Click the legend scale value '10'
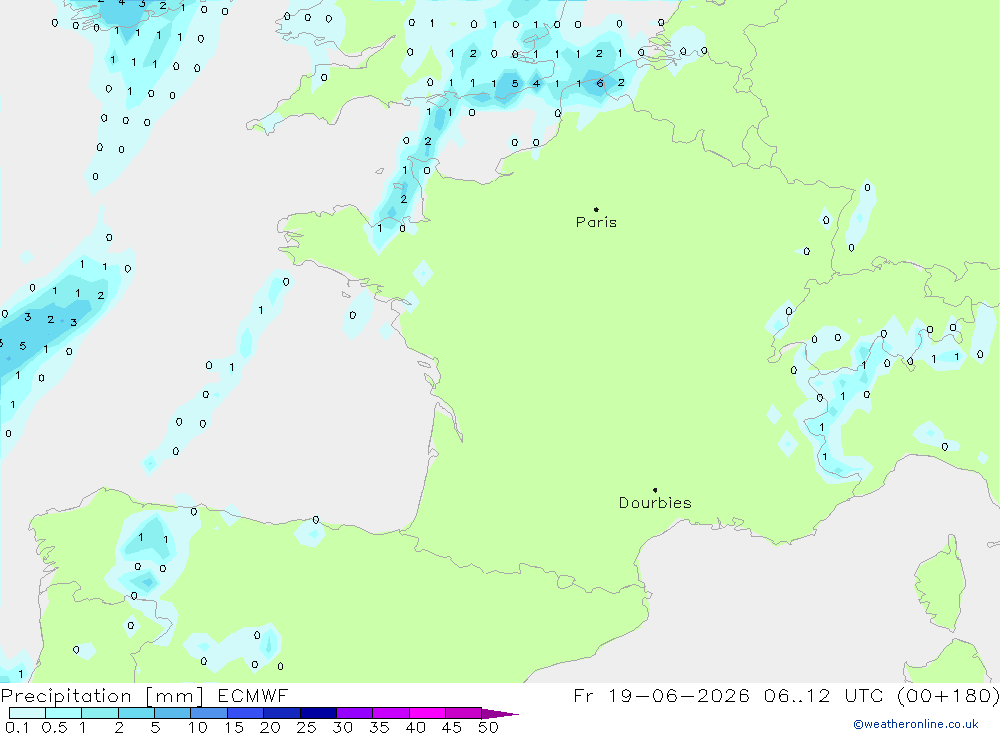Viewport: 1000px width, 733px height. click(198, 727)
